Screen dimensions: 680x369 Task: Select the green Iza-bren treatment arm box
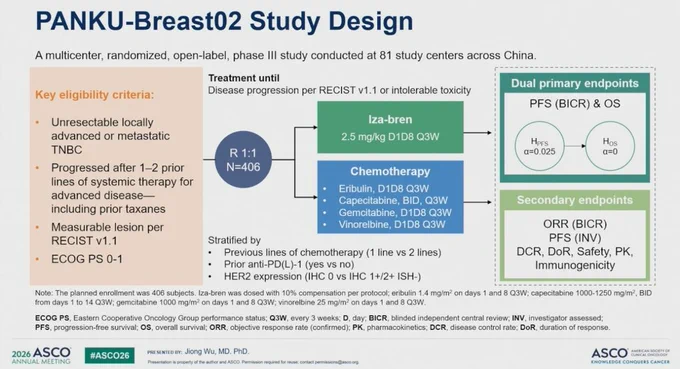click(390, 127)
